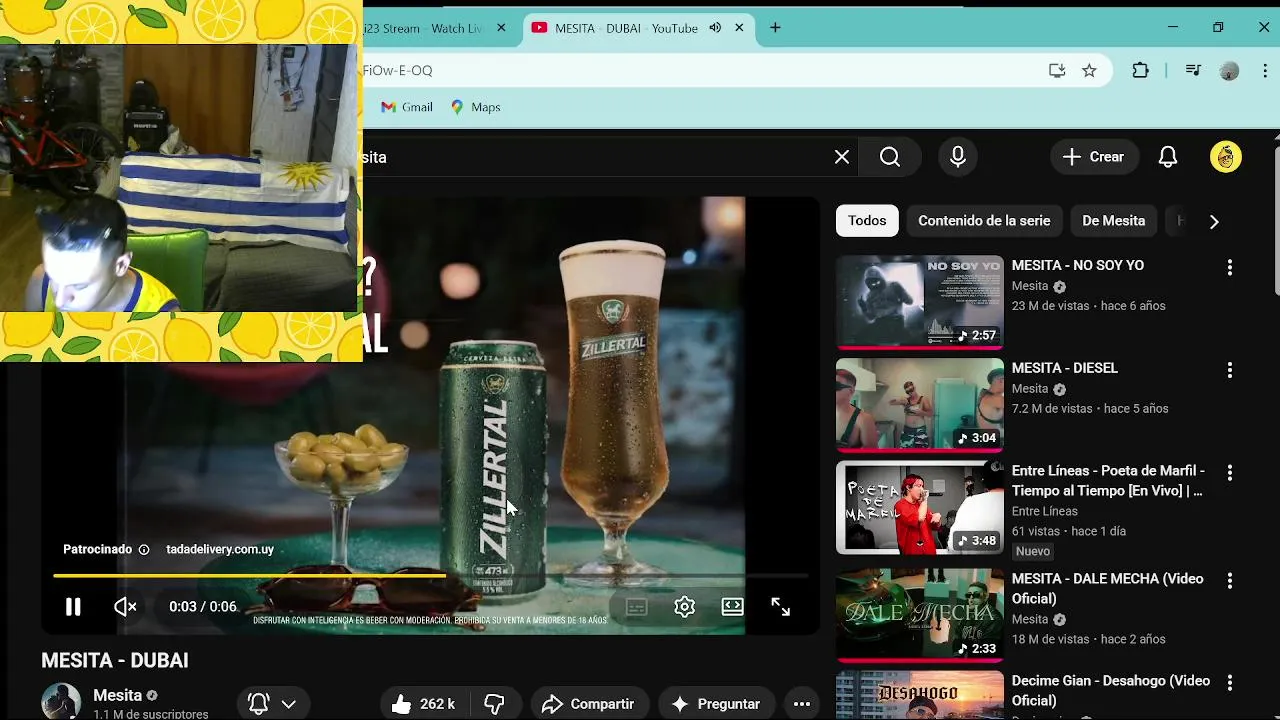
Task: Open the Mesita channel name link
Action: pos(117,695)
